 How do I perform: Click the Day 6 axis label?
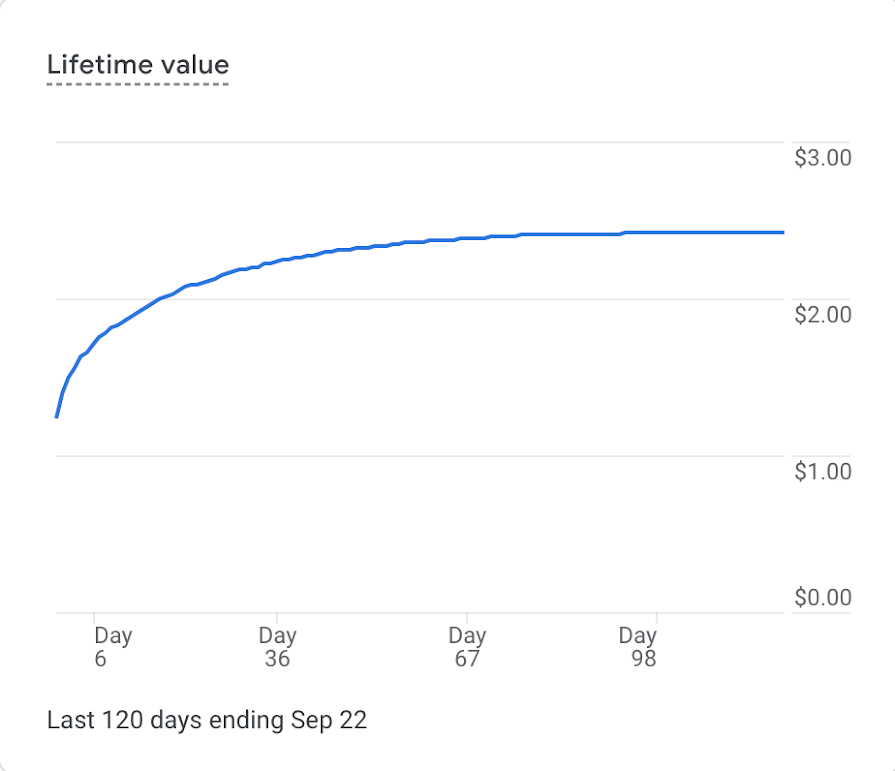[112, 647]
